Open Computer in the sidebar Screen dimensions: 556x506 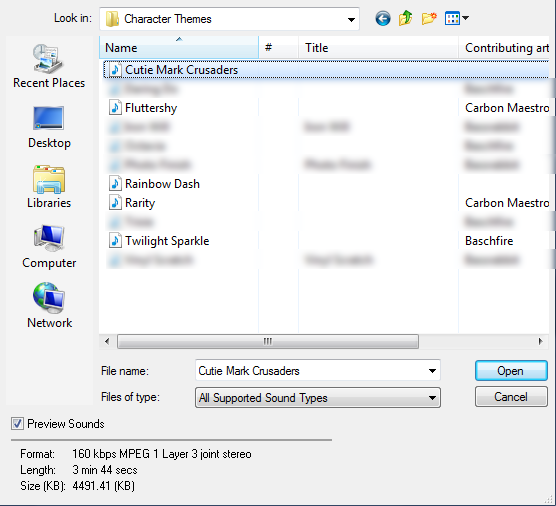49,247
